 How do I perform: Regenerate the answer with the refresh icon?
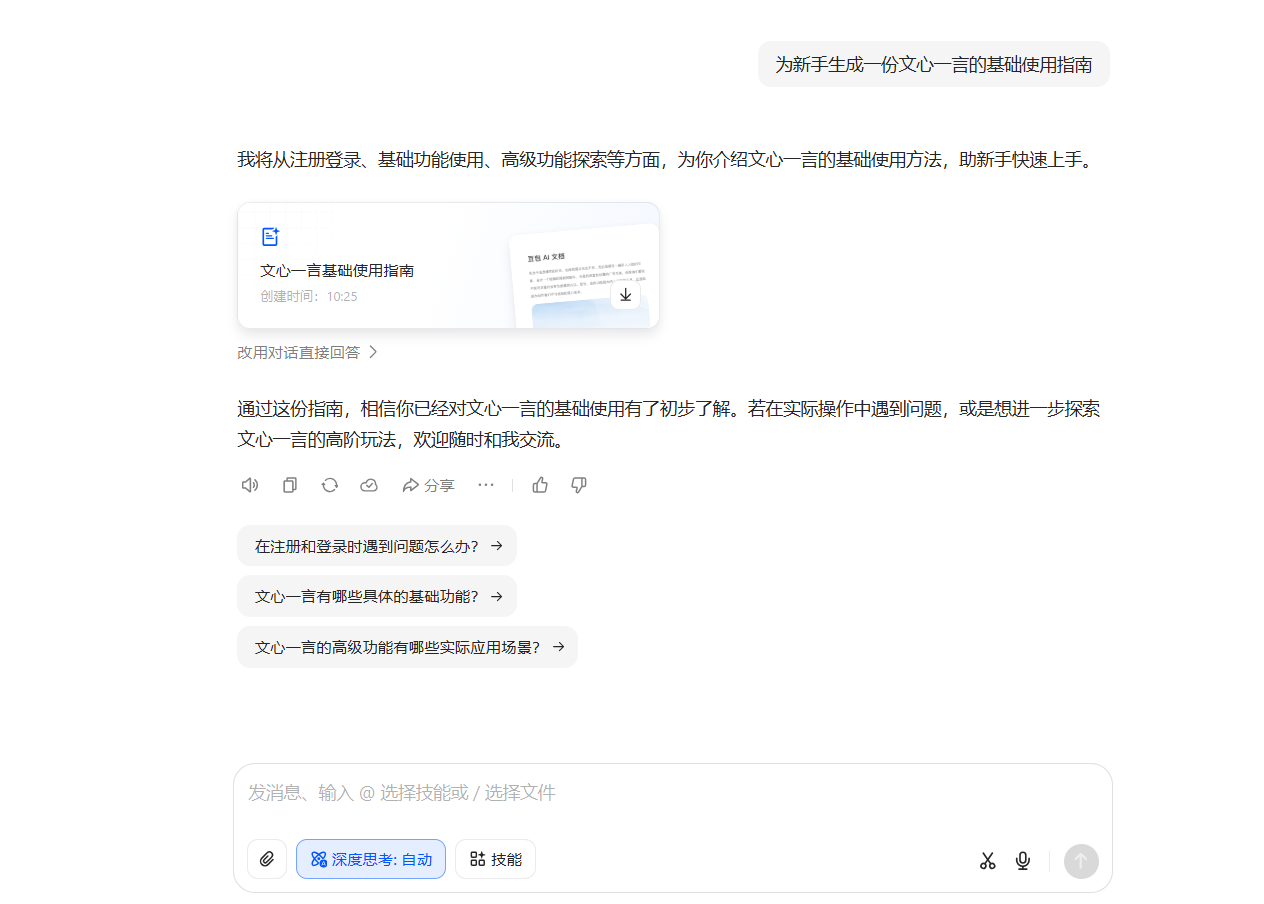[329, 485]
